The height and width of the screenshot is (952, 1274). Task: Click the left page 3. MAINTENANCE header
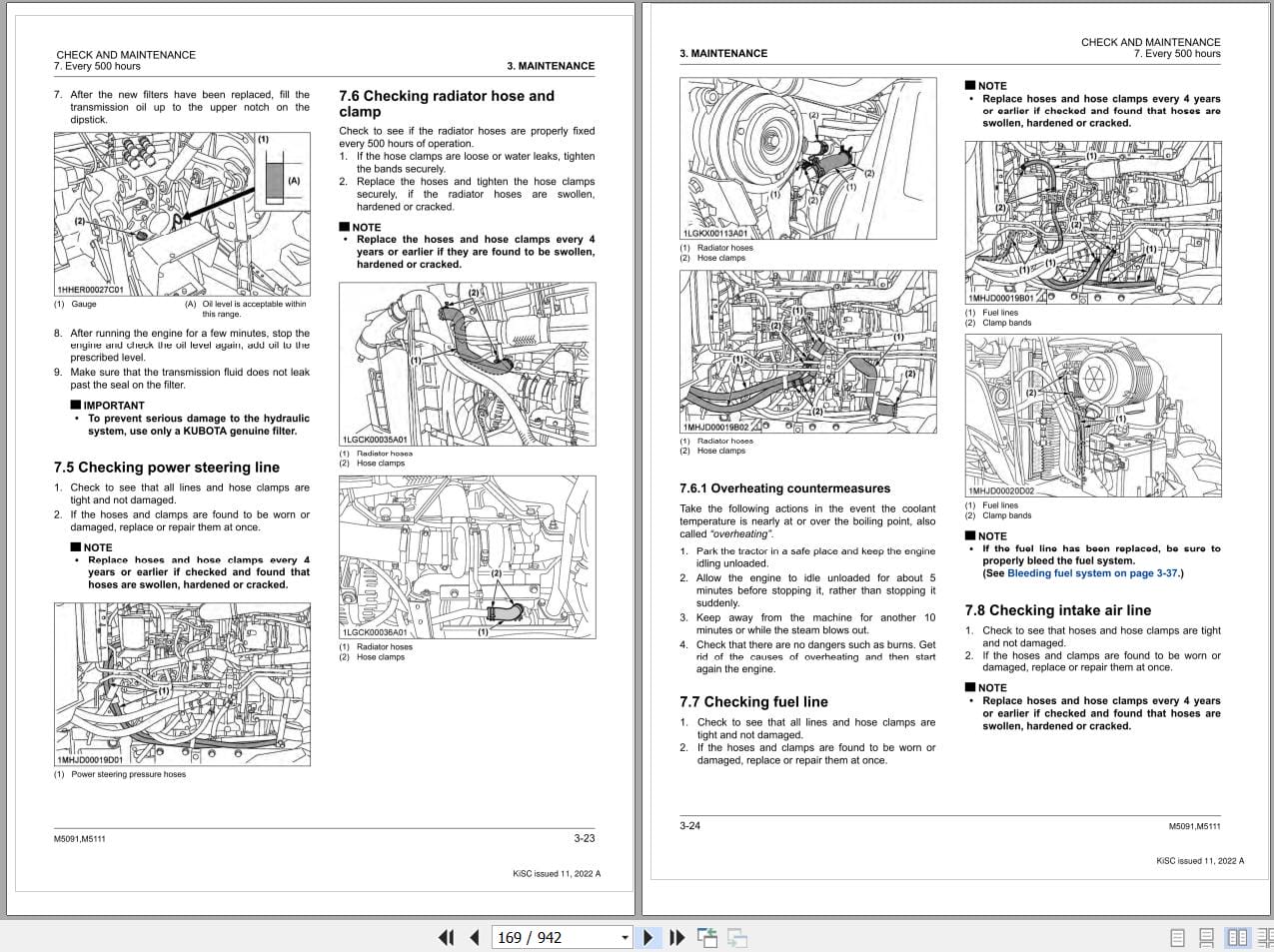click(551, 66)
